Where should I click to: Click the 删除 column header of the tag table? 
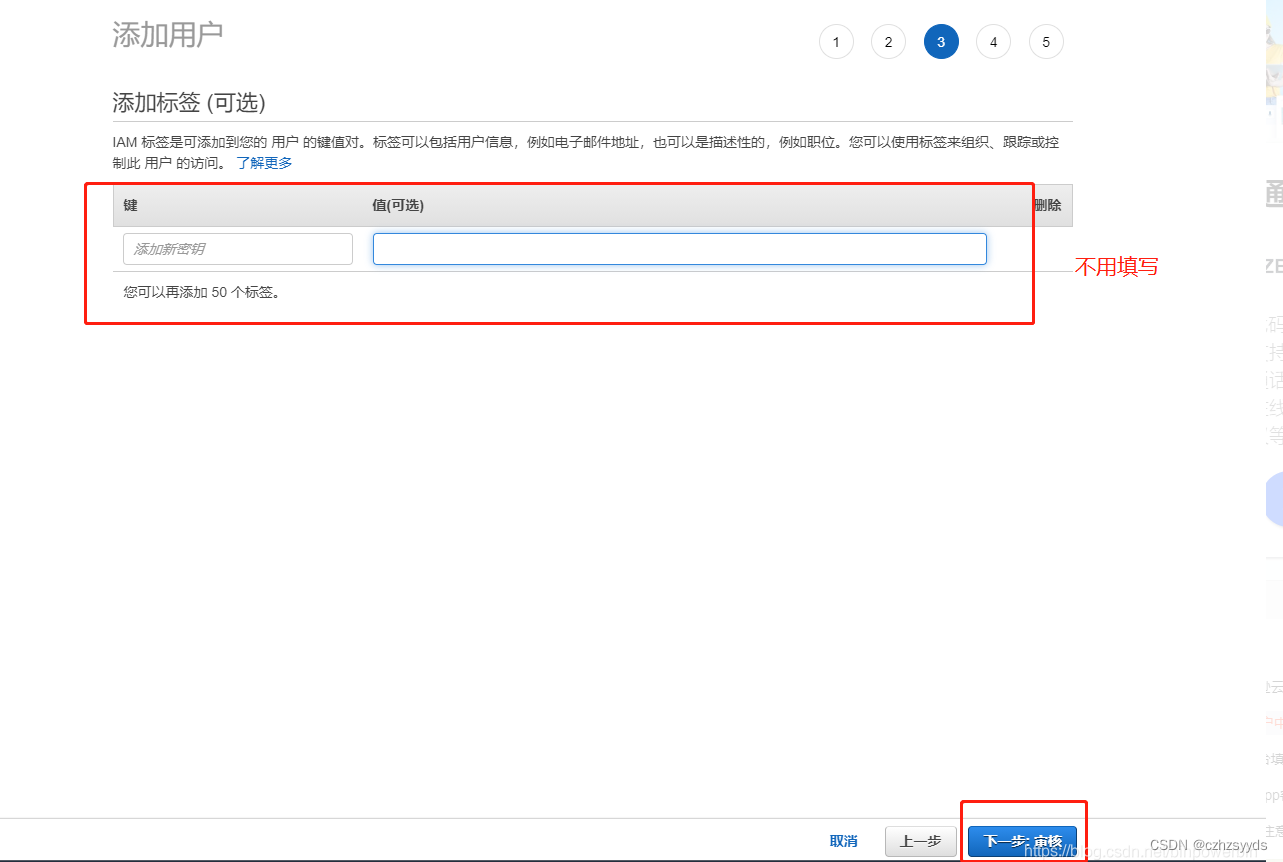pos(1047,205)
